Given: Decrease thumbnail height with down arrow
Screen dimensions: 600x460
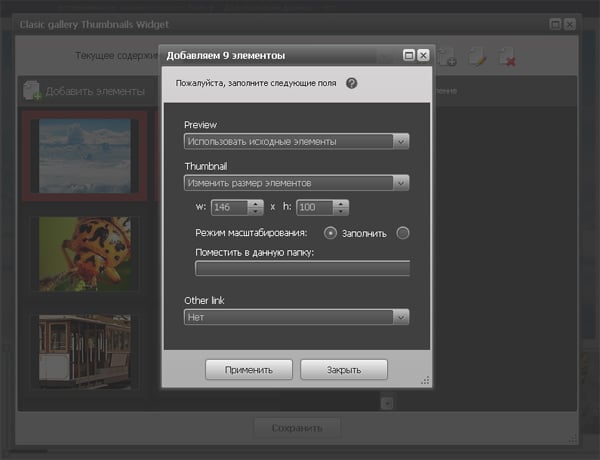Looking at the screenshot, I should pyautogui.click(x=341, y=212).
